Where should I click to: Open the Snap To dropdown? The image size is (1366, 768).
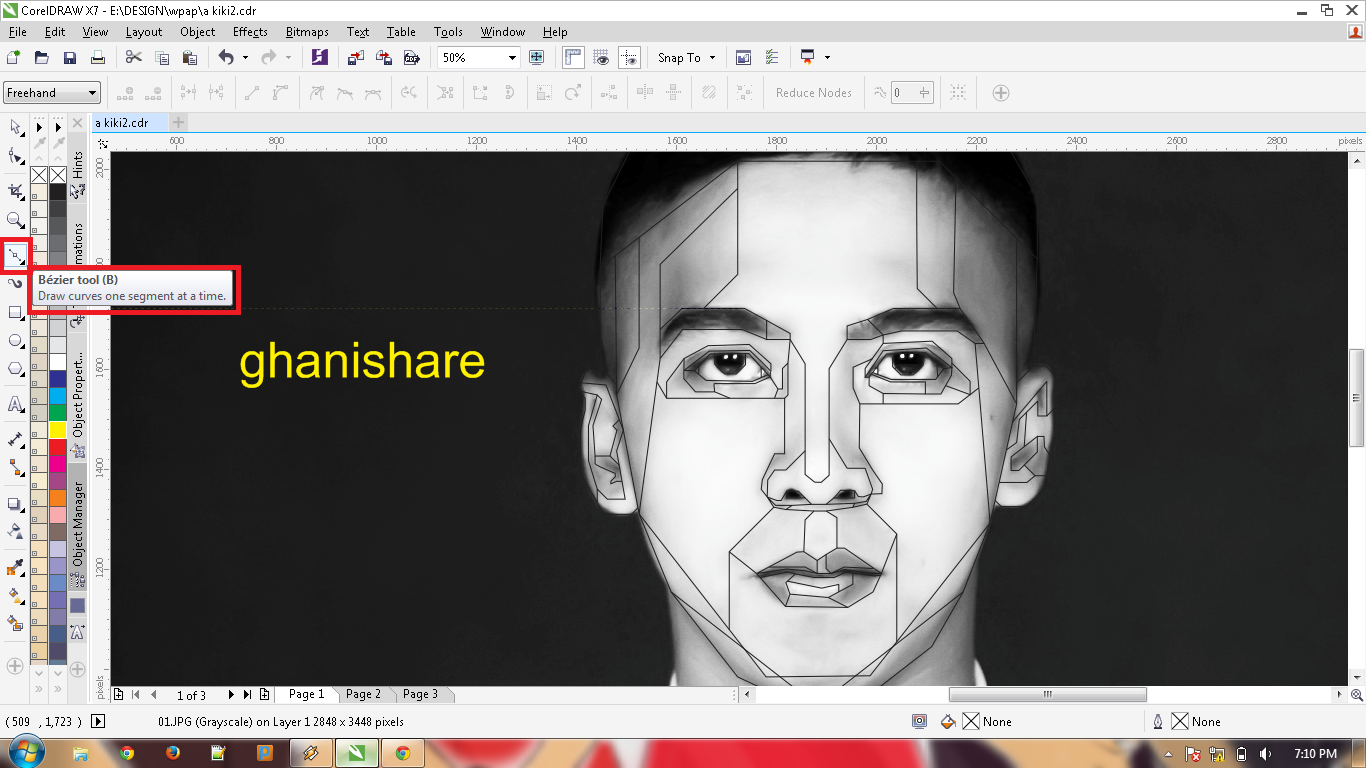click(687, 58)
